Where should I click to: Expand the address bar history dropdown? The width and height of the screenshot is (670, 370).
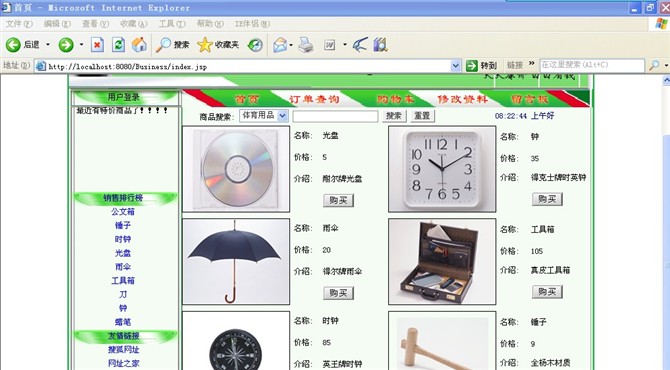pos(455,65)
